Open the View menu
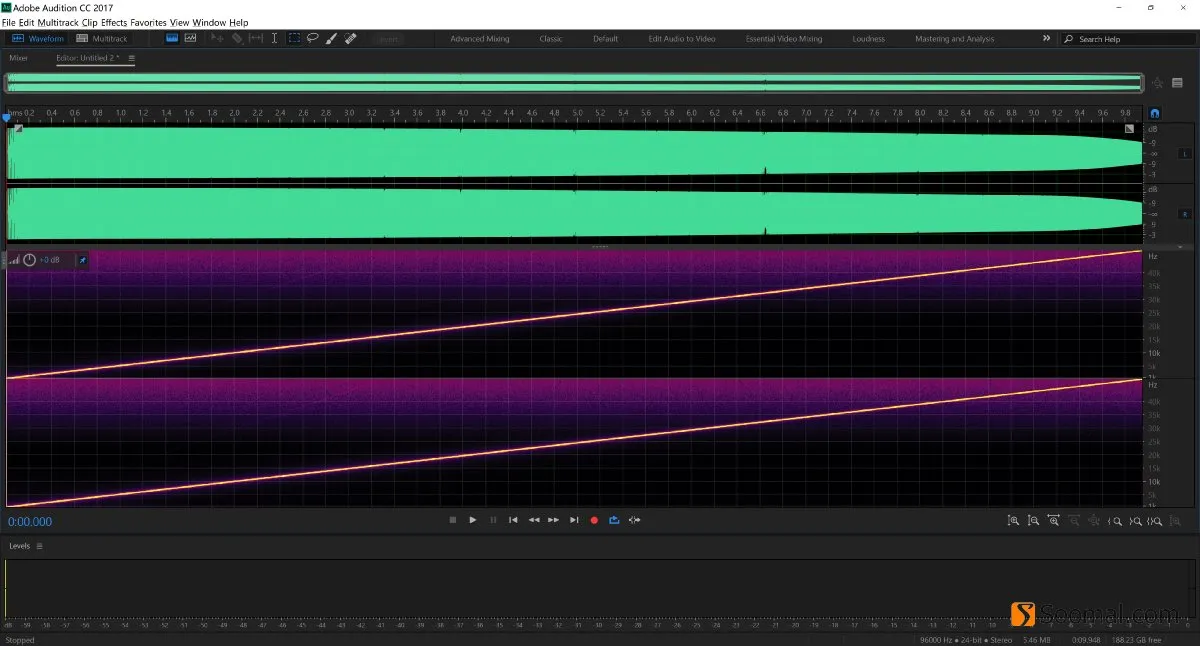 pyautogui.click(x=180, y=22)
